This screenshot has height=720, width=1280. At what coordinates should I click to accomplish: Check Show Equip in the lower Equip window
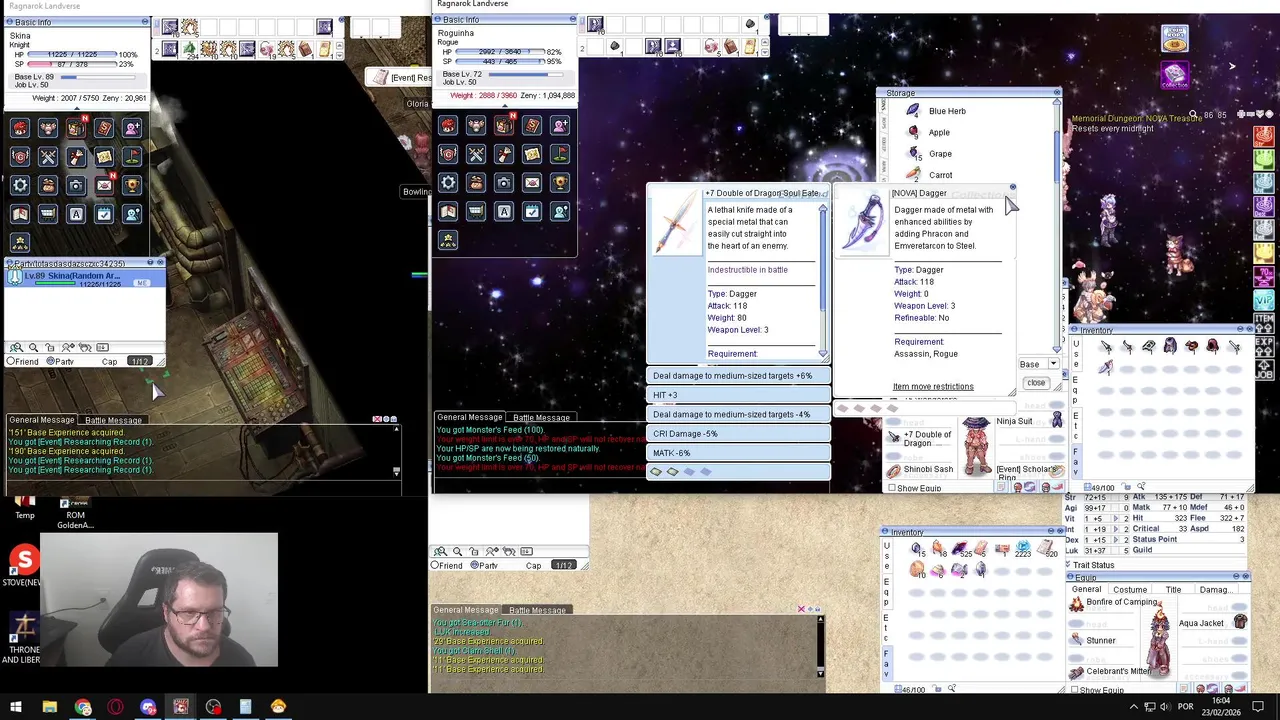point(1075,690)
